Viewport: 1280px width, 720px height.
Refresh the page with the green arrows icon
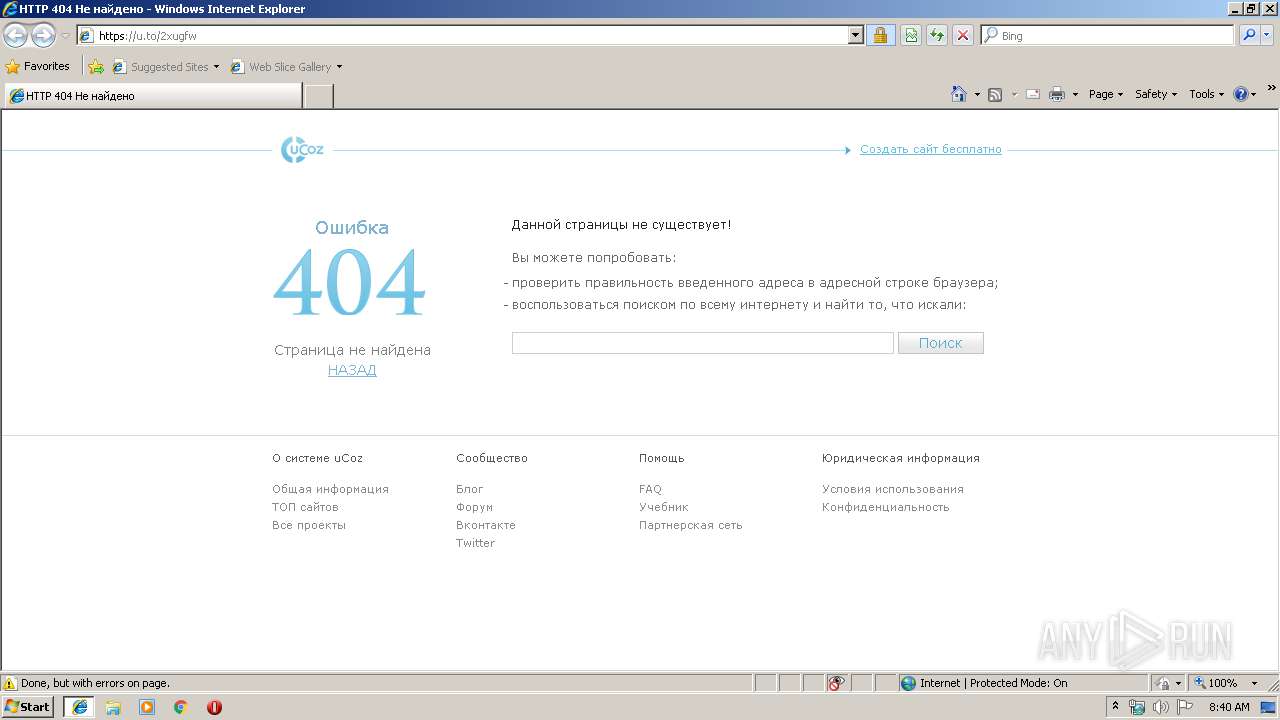click(937, 35)
